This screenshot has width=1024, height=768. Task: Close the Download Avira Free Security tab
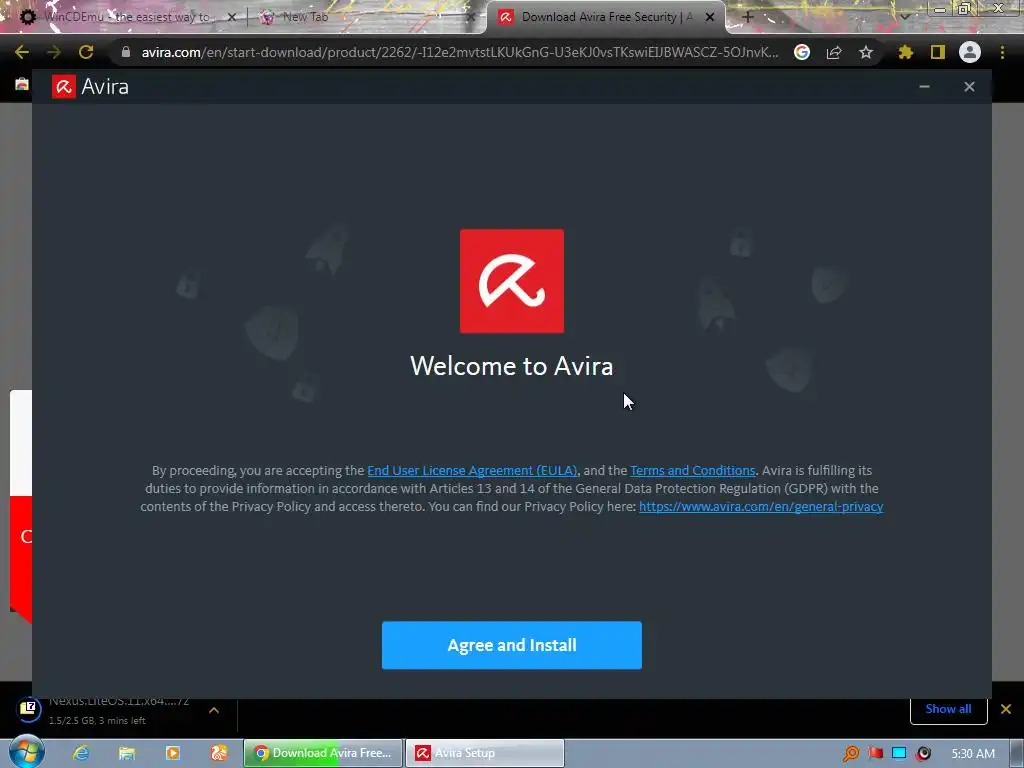710,18
